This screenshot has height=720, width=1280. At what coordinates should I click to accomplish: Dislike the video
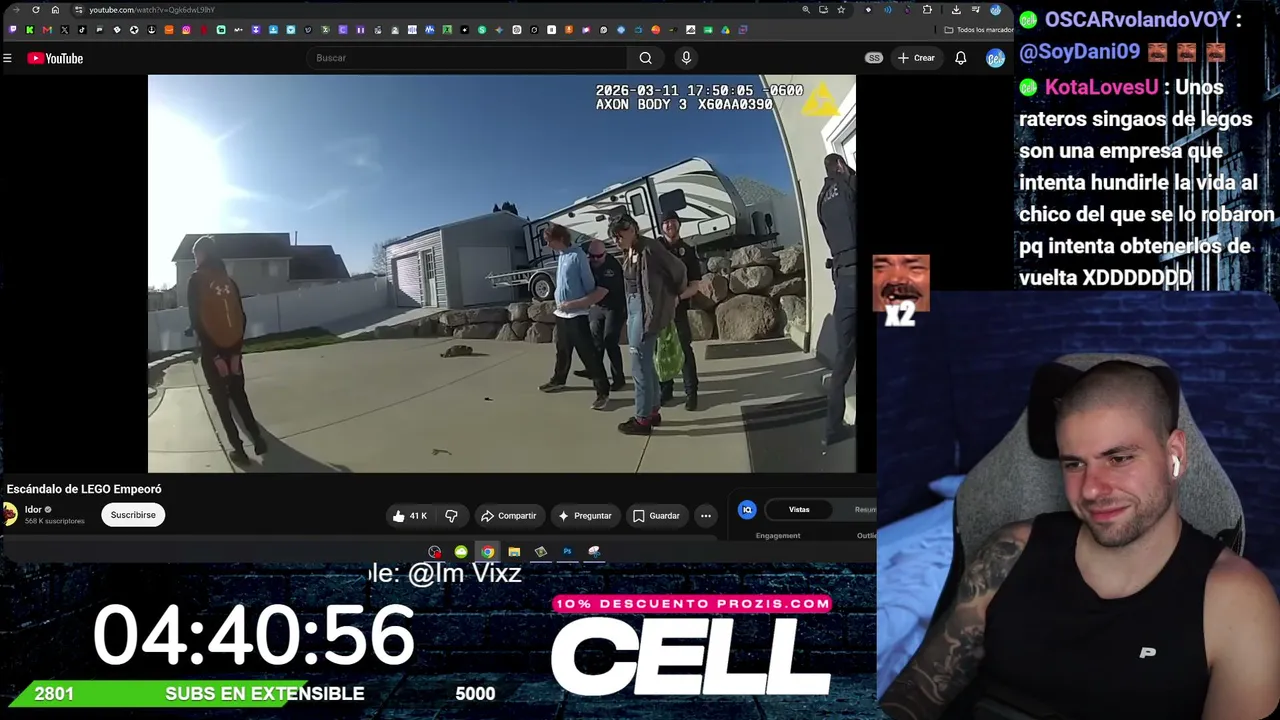[x=451, y=516]
